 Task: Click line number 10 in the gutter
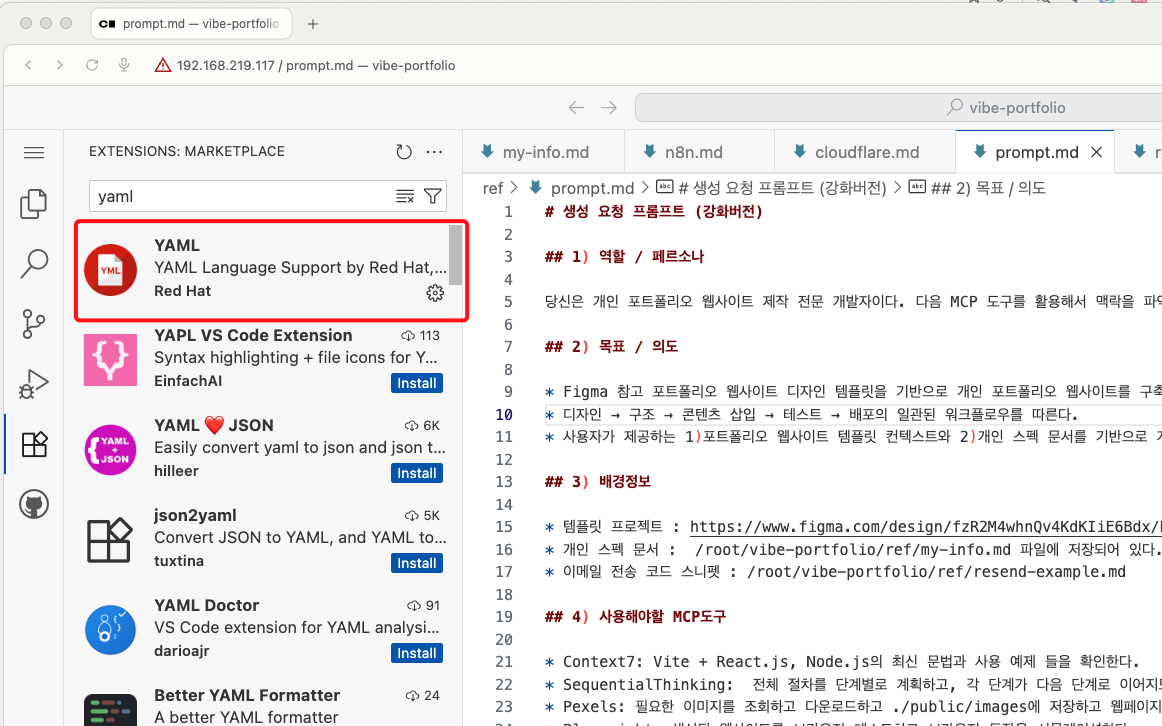(504, 414)
